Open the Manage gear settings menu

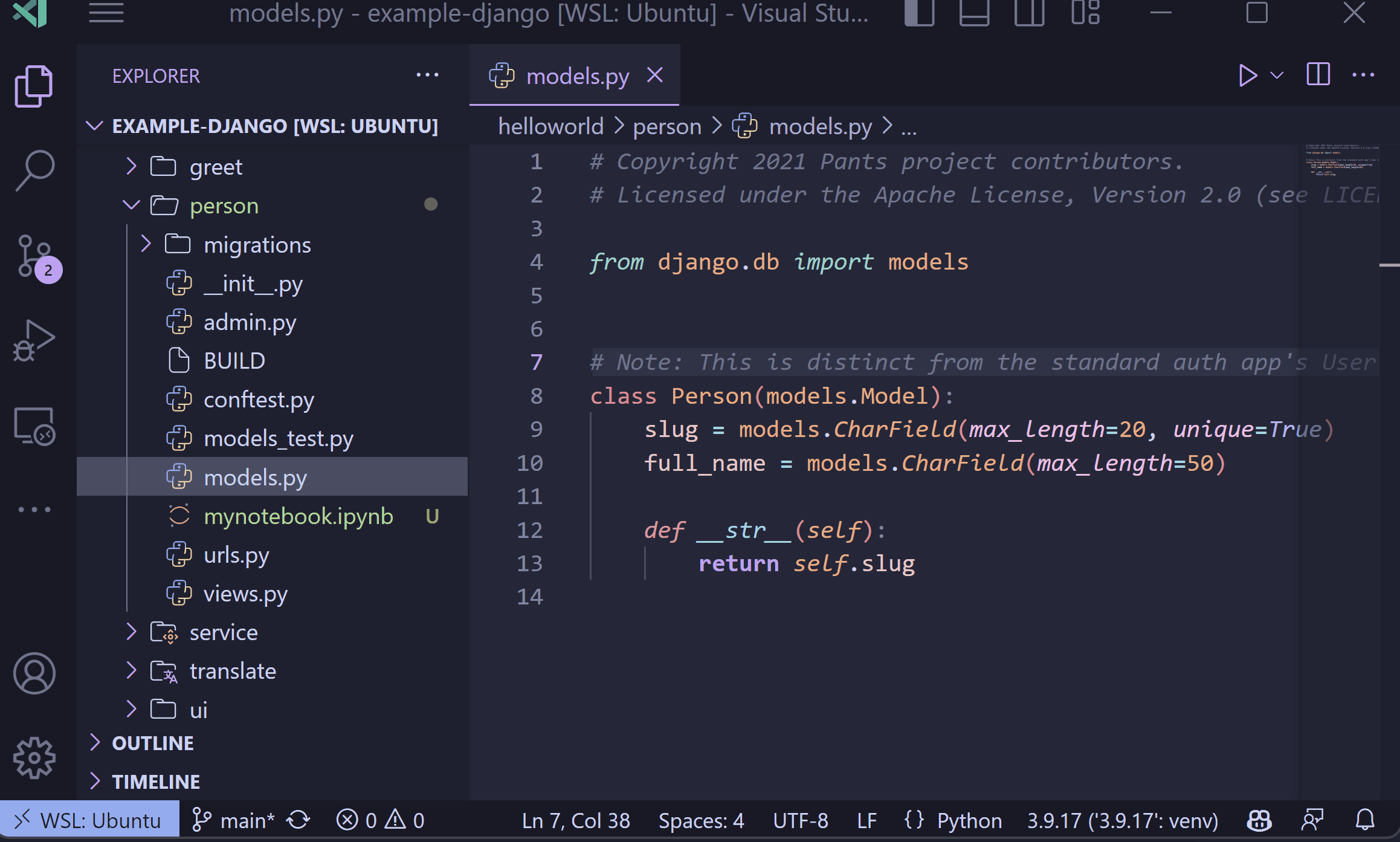[x=34, y=757]
